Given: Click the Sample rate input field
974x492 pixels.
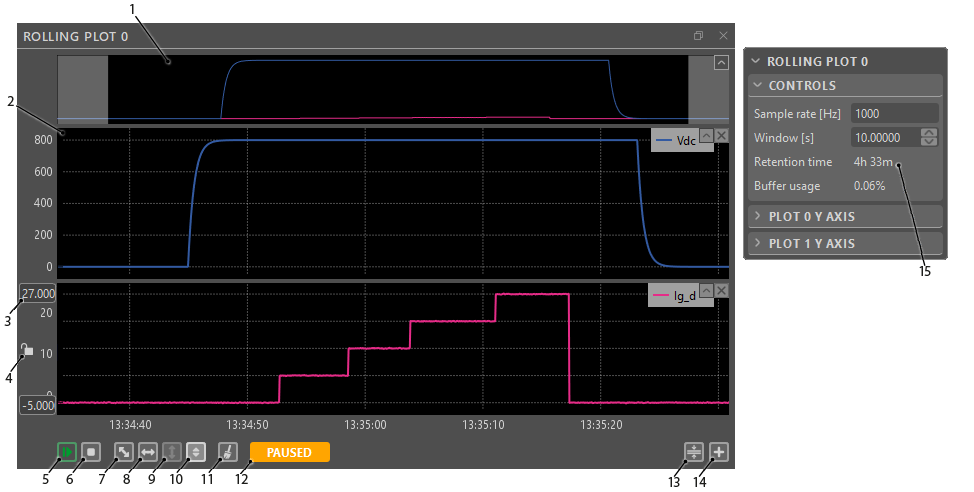Looking at the screenshot, I should click(893, 113).
